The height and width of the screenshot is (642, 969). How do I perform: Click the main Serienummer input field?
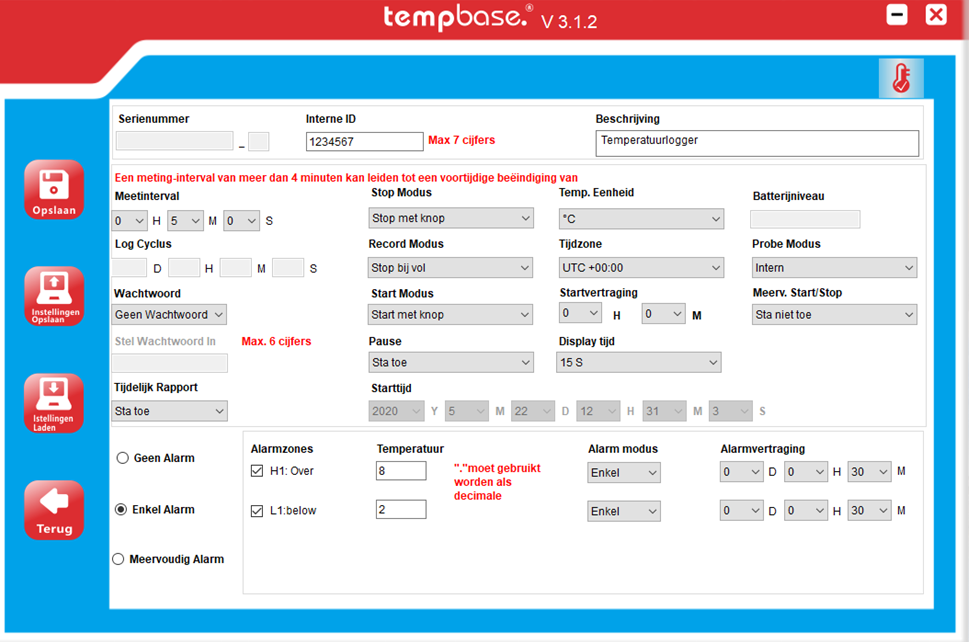click(x=175, y=141)
